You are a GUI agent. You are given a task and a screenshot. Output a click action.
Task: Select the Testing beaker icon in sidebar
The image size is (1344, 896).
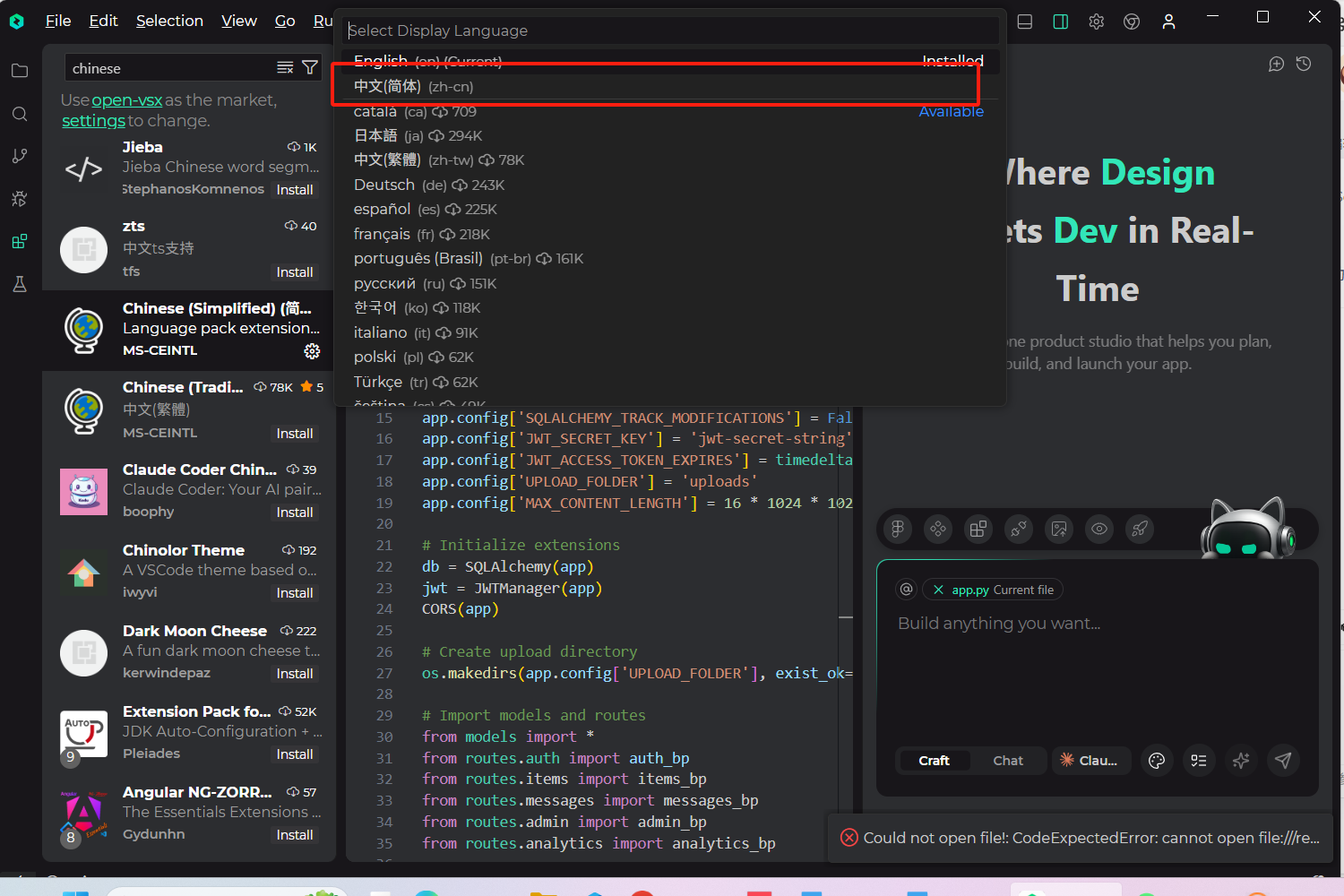pos(20,284)
